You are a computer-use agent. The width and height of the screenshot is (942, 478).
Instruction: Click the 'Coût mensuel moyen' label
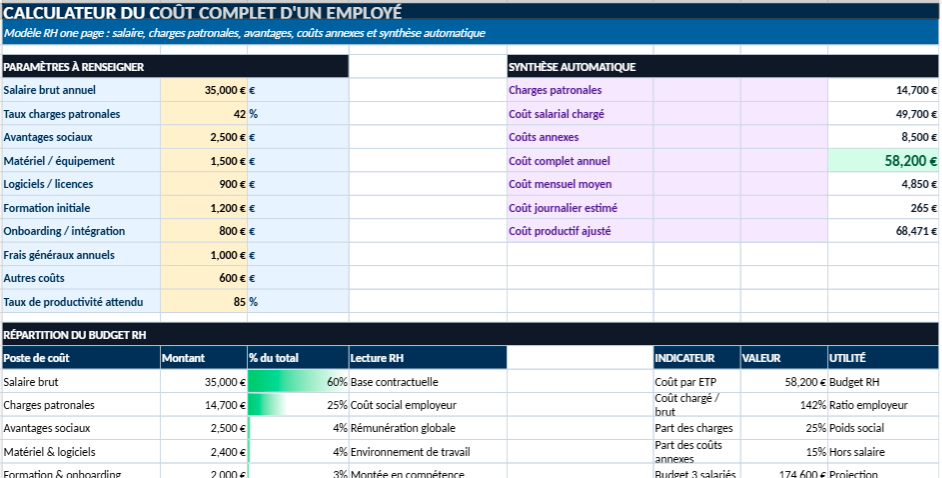pyautogui.click(x=560, y=184)
